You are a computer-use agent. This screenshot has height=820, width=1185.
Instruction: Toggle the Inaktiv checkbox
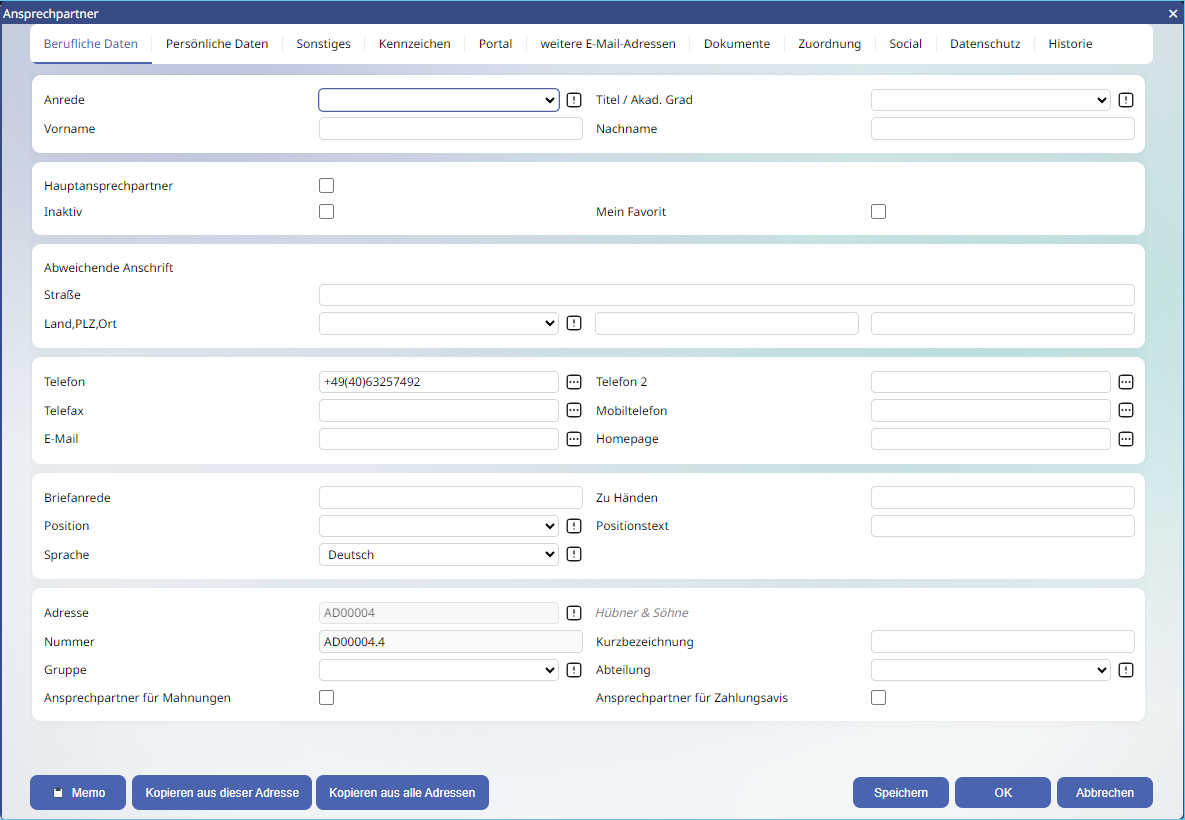[326, 212]
